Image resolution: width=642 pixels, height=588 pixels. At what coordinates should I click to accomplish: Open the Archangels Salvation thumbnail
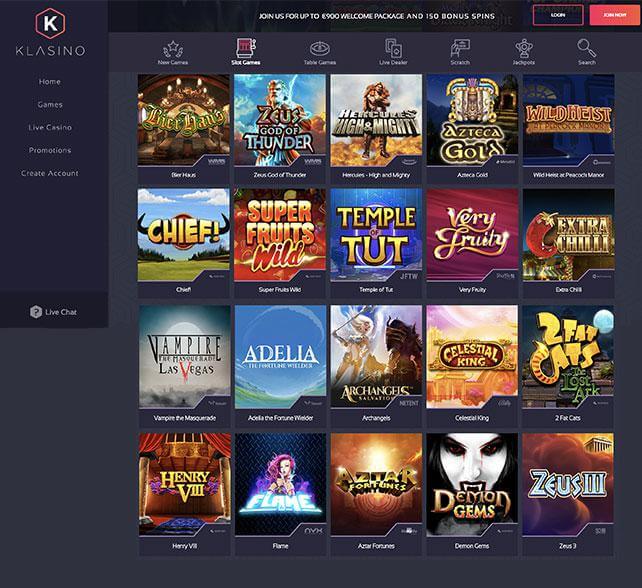click(x=376, y=357)
